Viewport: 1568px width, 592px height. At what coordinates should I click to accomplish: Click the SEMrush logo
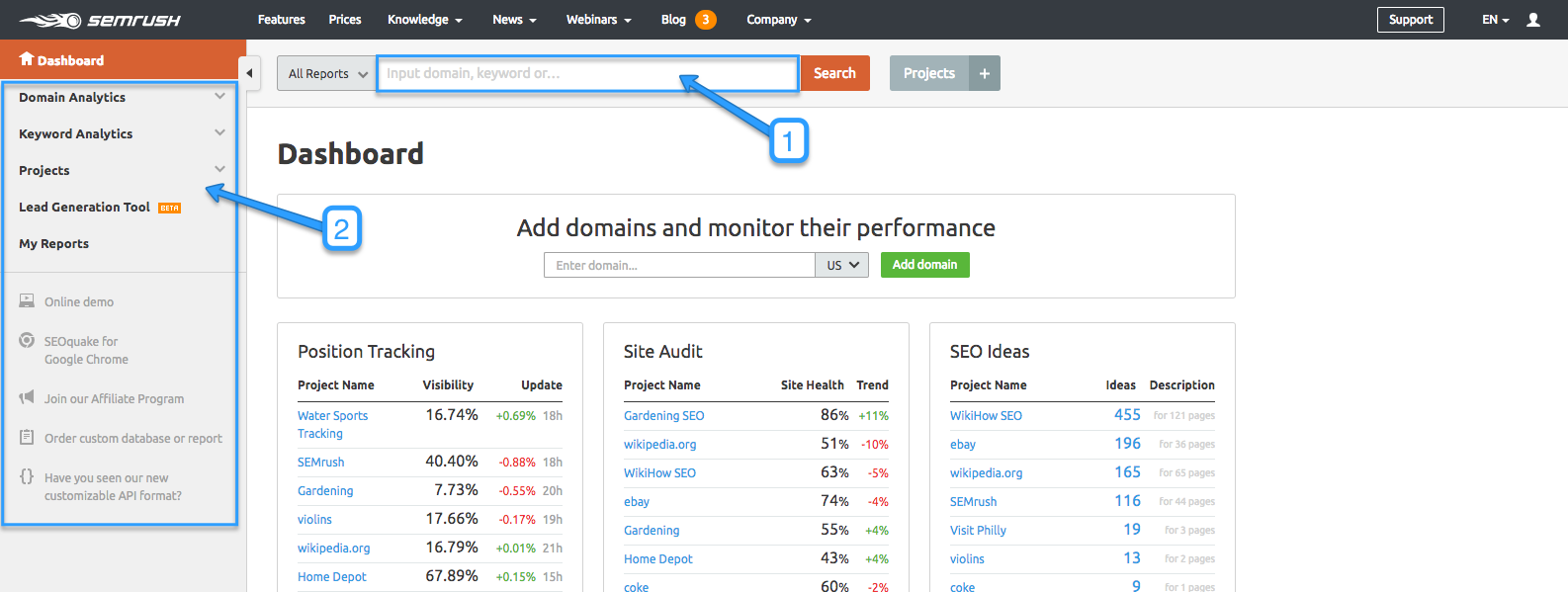click(x=100, y=20)
